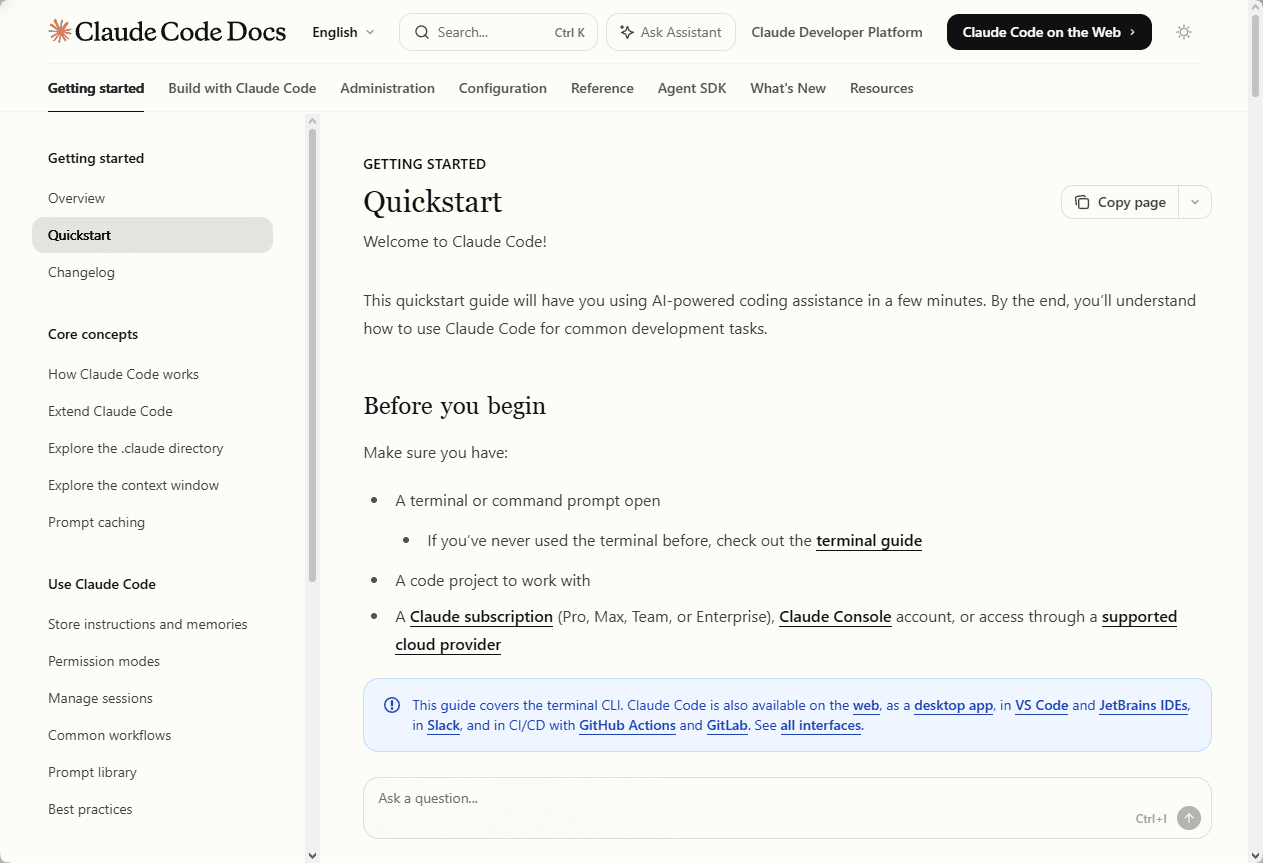
Task: Expand the Copy page options chevron
Action: (x=1195, y=202)
